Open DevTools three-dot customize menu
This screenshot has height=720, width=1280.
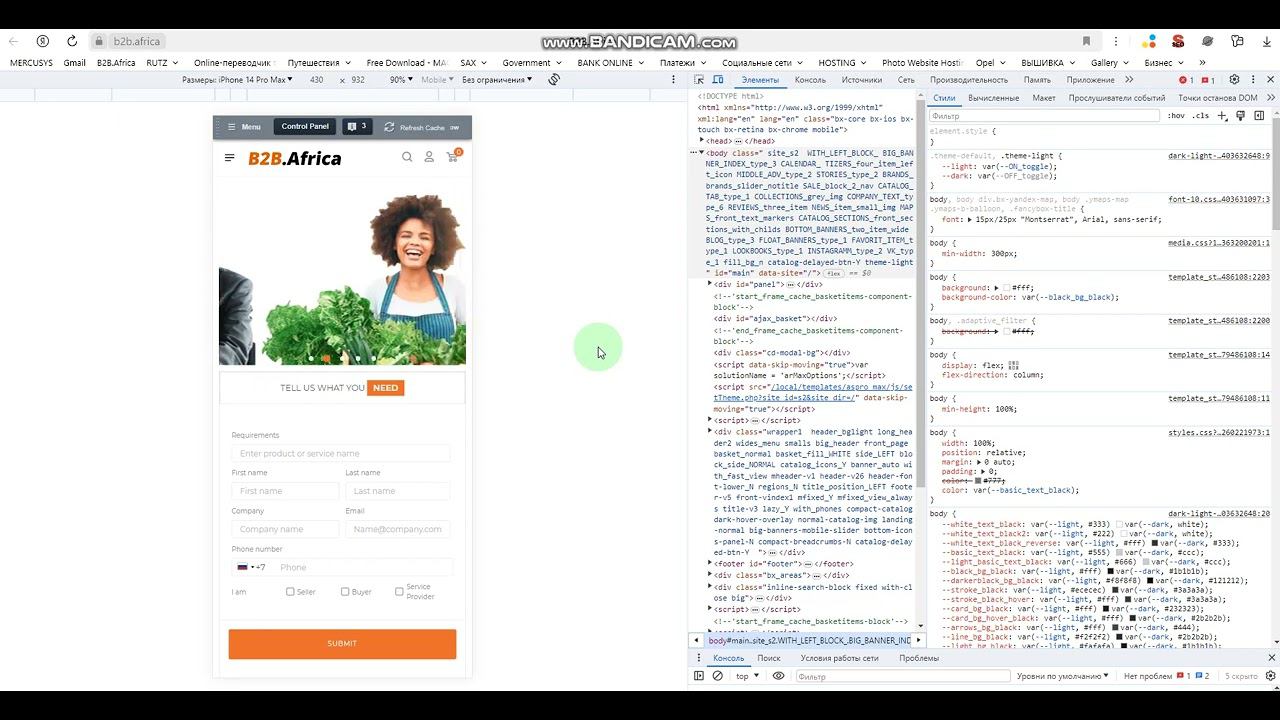tap(1253, 80)
